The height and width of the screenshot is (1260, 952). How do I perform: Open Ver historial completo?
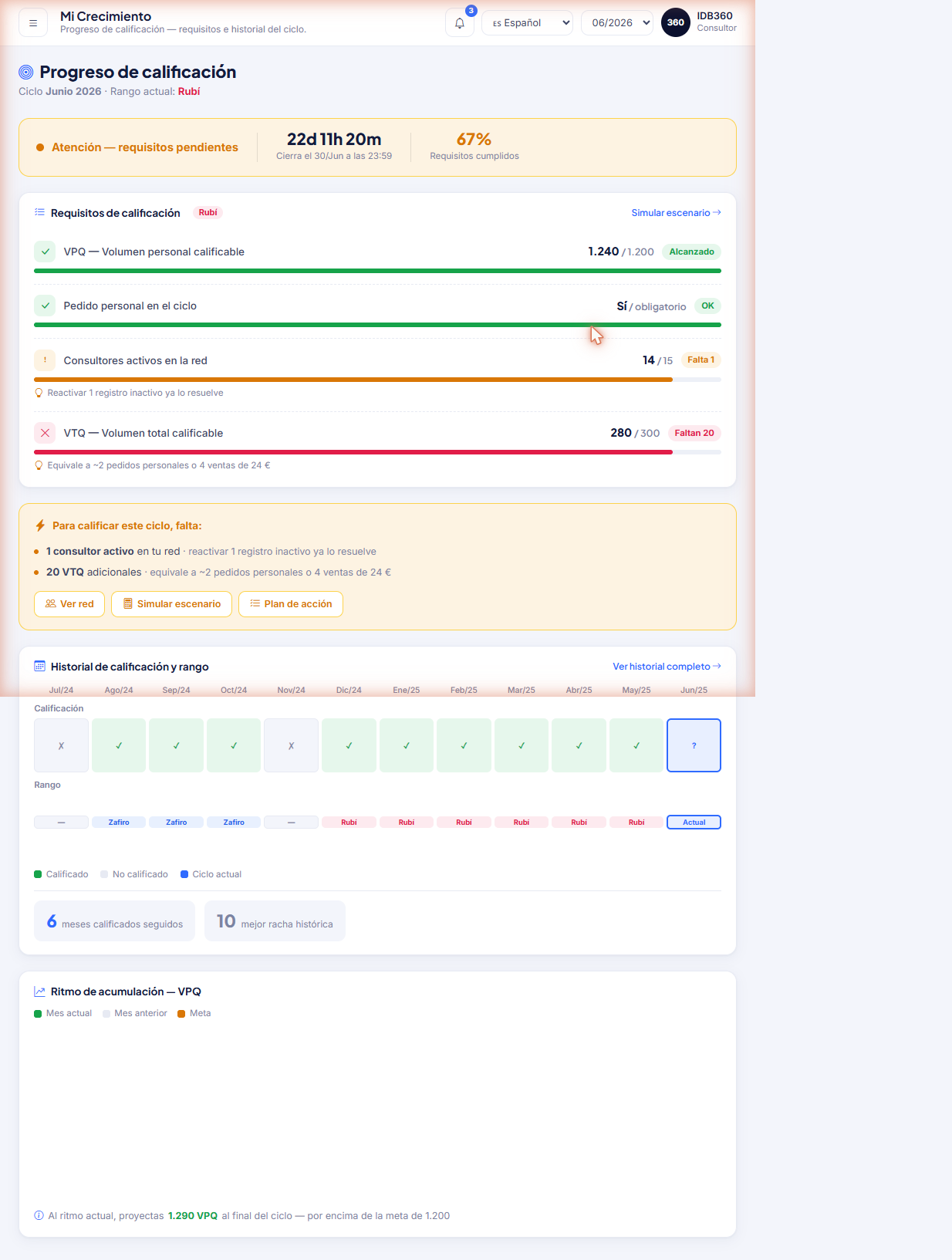[x=667, y=667]
